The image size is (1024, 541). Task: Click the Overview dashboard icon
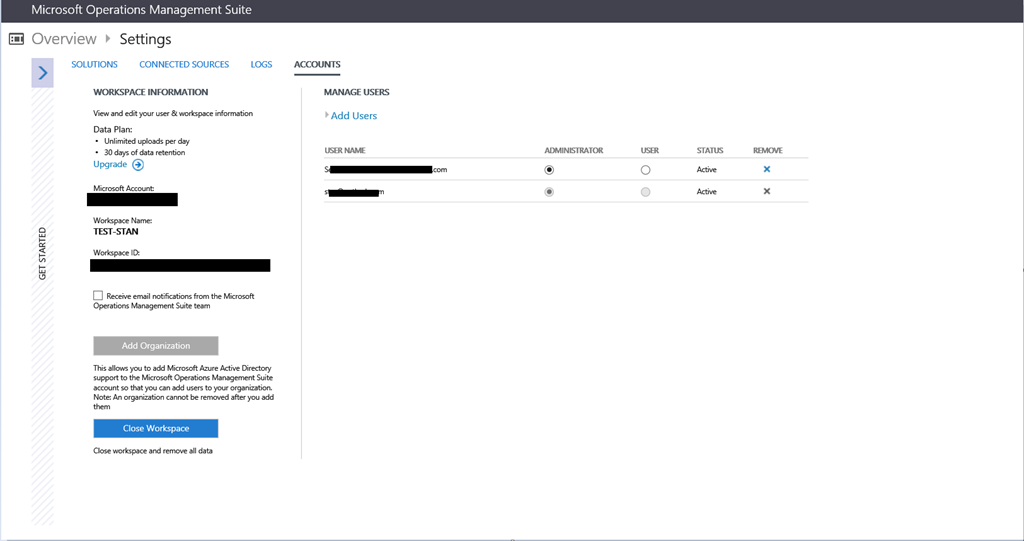pyautogui.click(x=16, y=39)
